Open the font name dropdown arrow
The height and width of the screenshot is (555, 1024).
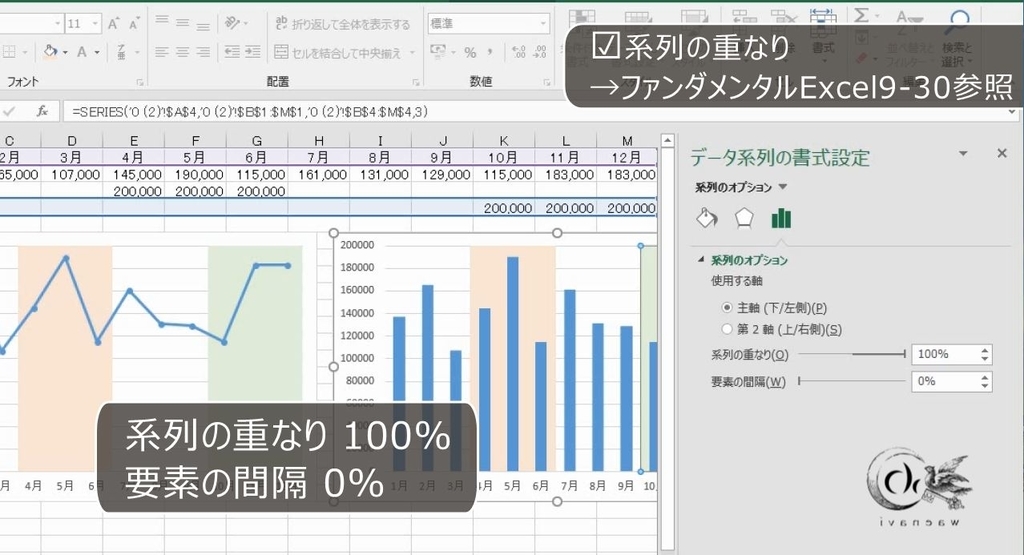[57, 24]
